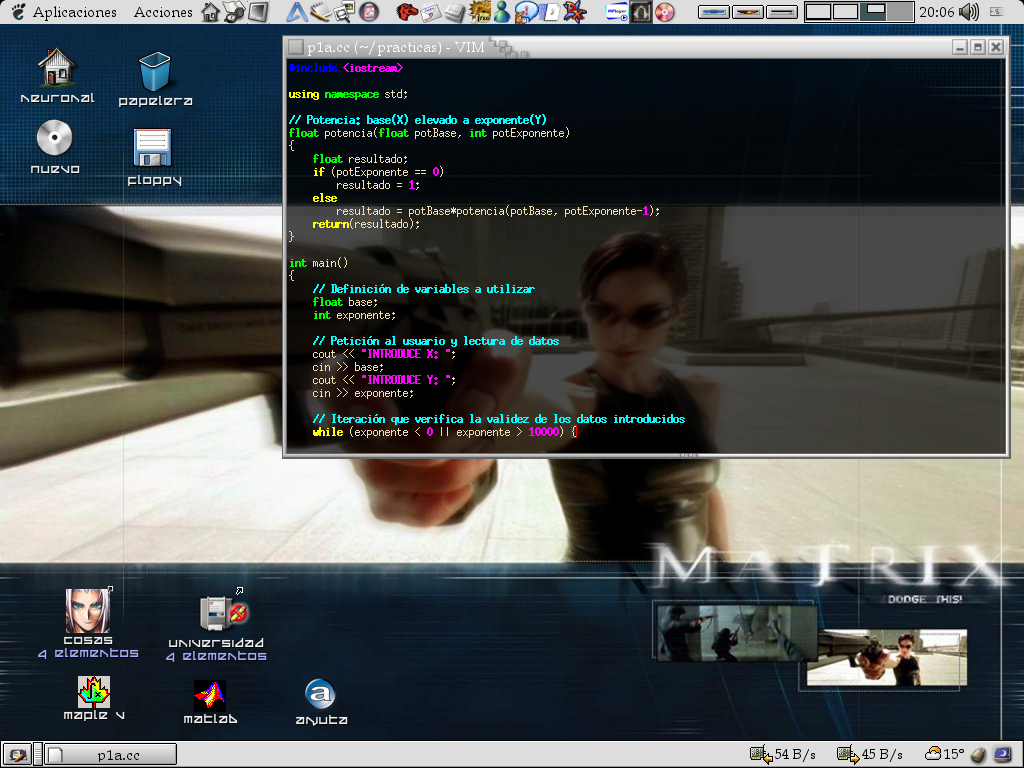Click 'cin >> exponente;' line
The height and width of the screenshot is (768, 1024).
coord(363,393)
